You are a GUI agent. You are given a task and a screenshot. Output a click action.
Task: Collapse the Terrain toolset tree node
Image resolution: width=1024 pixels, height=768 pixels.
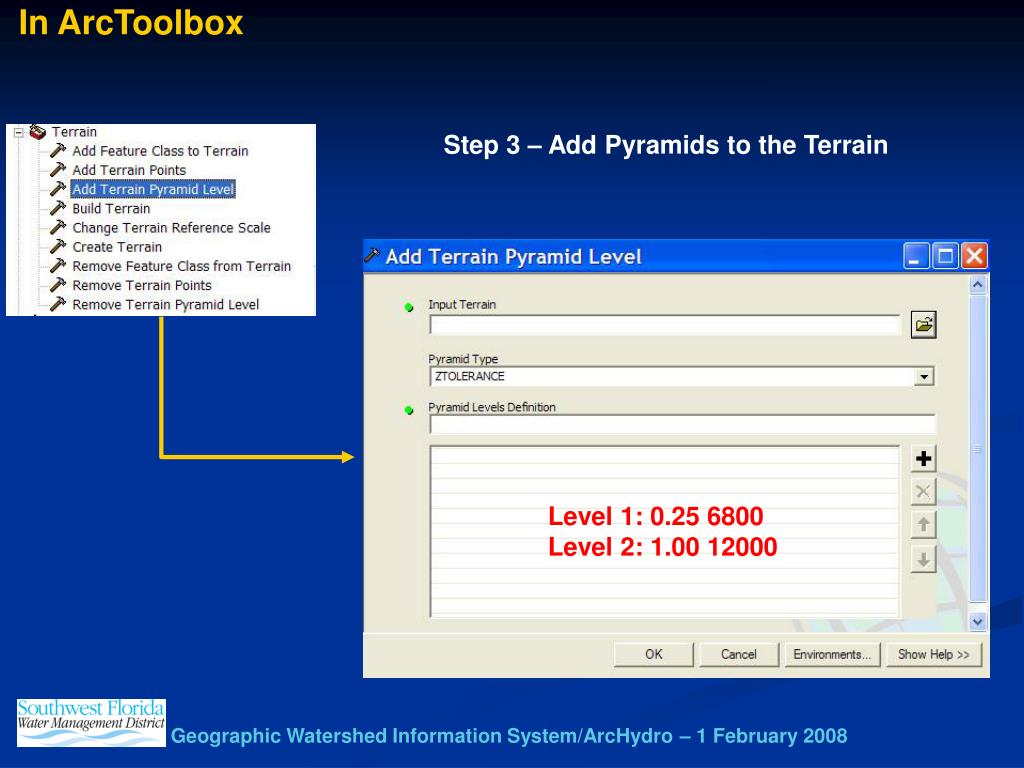19,133
